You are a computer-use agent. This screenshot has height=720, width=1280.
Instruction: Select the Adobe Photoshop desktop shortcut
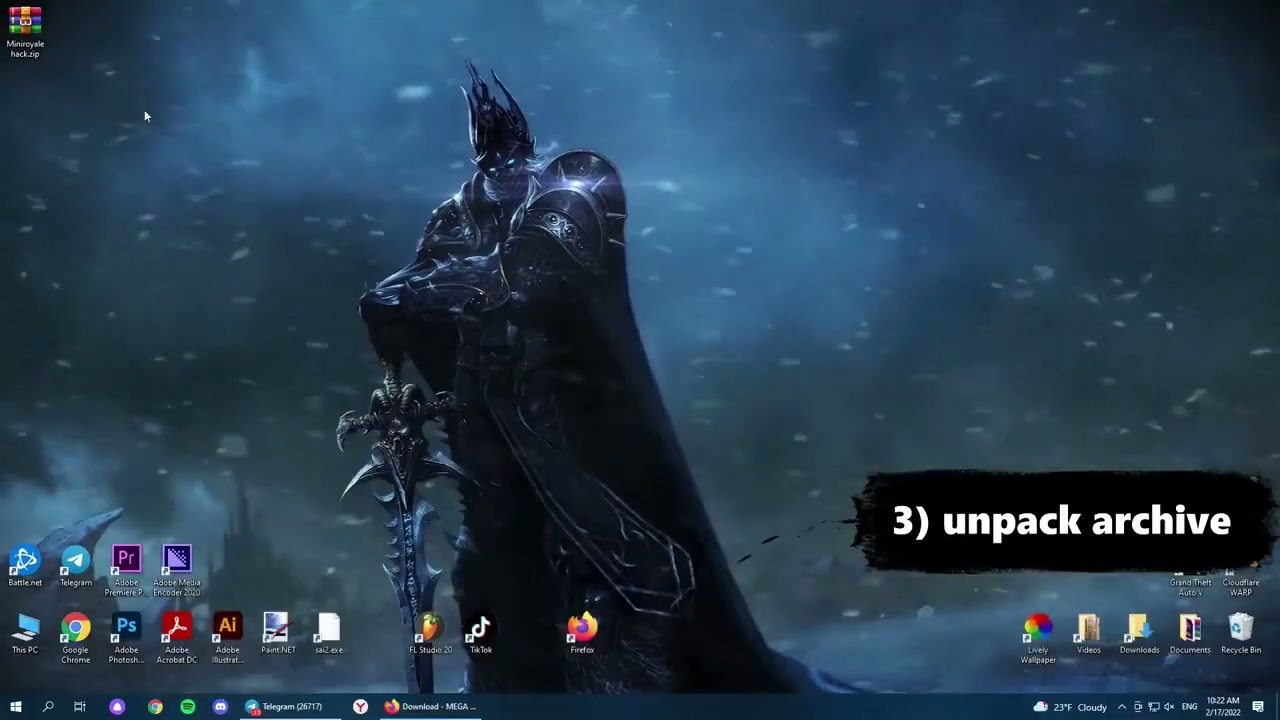126,639
